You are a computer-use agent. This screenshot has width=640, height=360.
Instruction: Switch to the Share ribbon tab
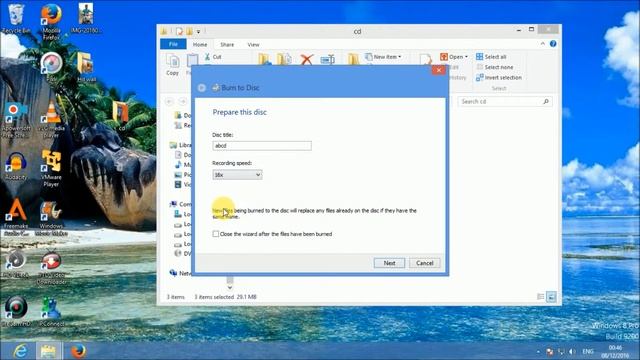227,44
